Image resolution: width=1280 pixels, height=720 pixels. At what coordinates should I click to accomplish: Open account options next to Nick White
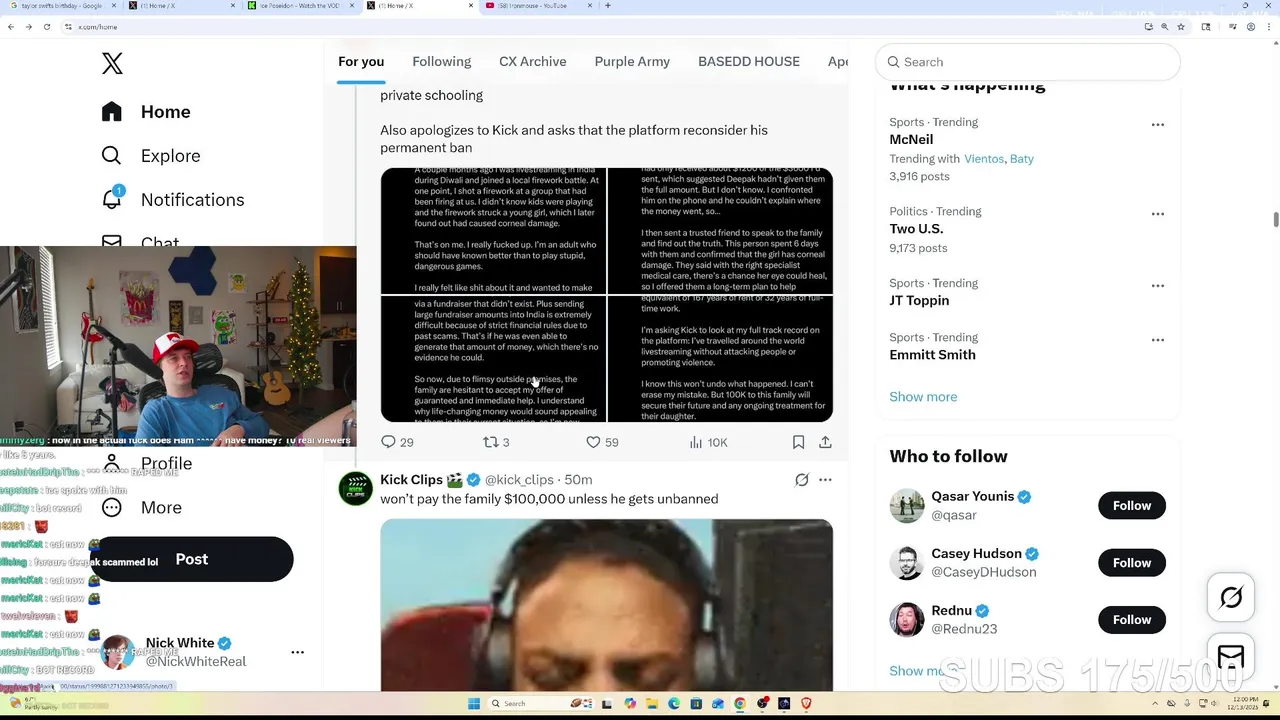click(x=297, y=652)
